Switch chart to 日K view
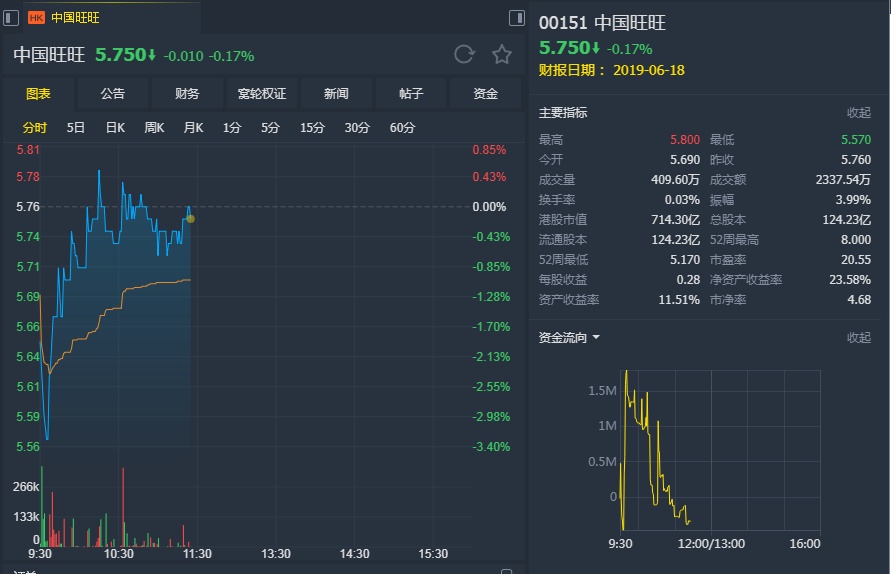 [x=115, y=127]
